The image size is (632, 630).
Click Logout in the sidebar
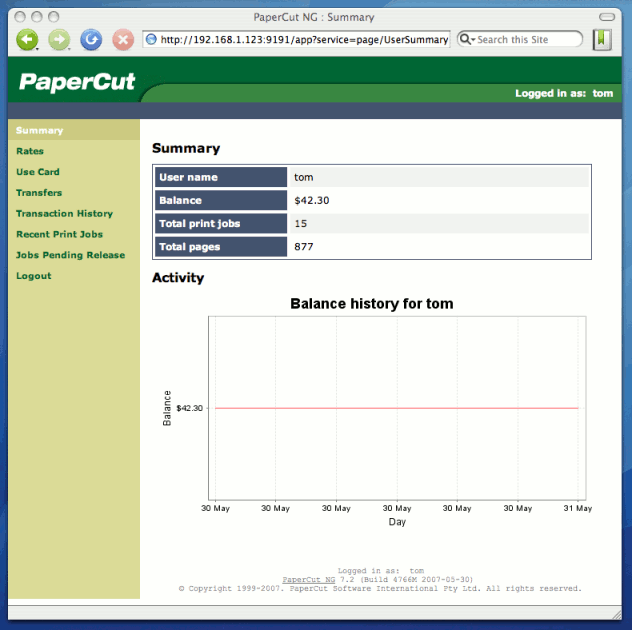pos(34,276)
